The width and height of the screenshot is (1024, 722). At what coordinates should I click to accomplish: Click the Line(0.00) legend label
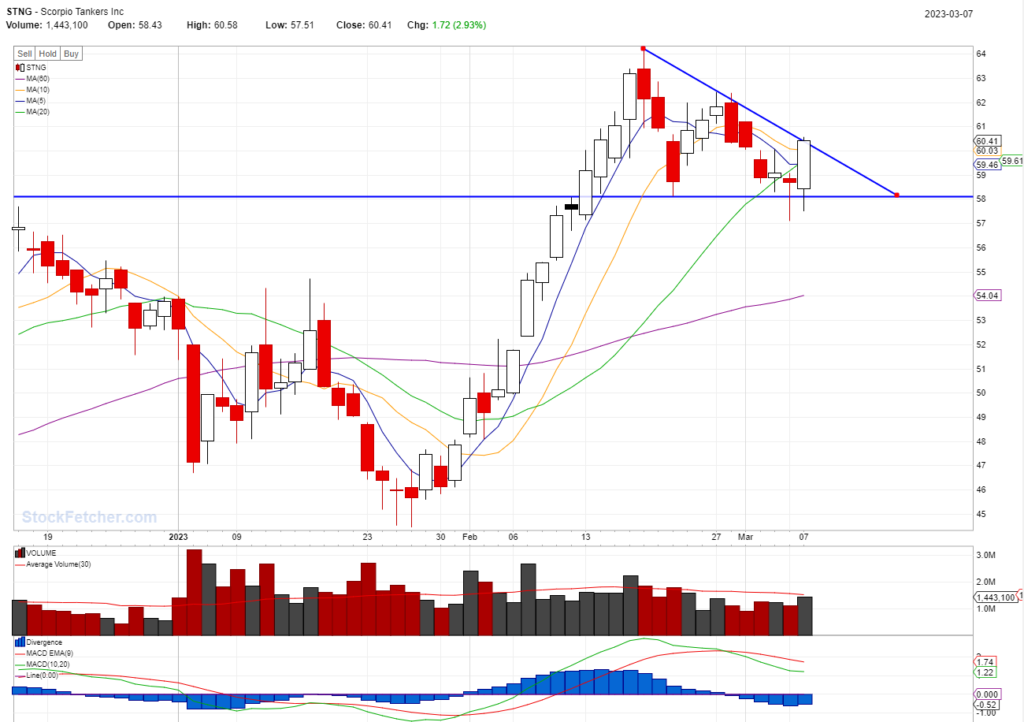(42, 676)
